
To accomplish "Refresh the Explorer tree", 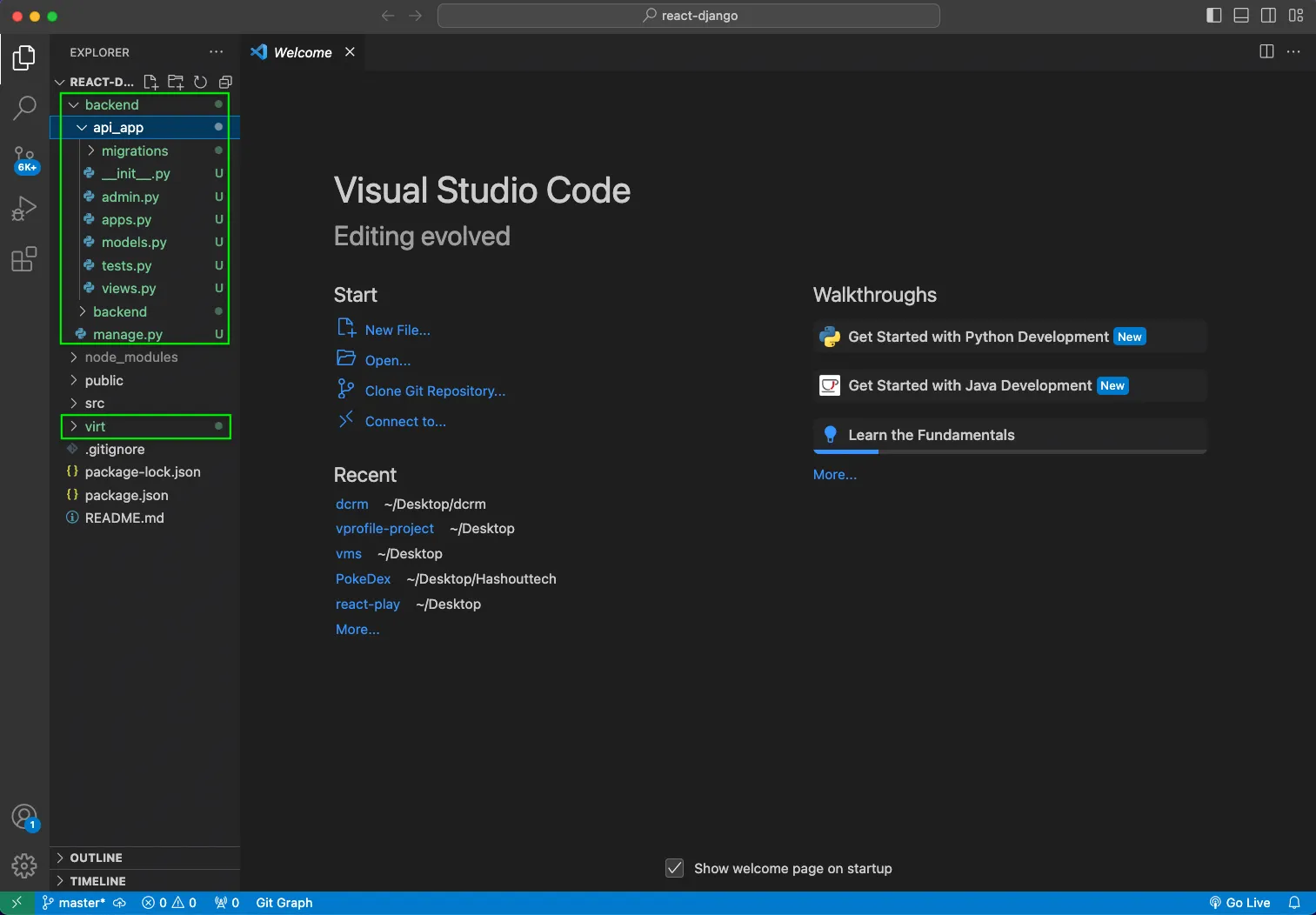I will coord(200,82).
